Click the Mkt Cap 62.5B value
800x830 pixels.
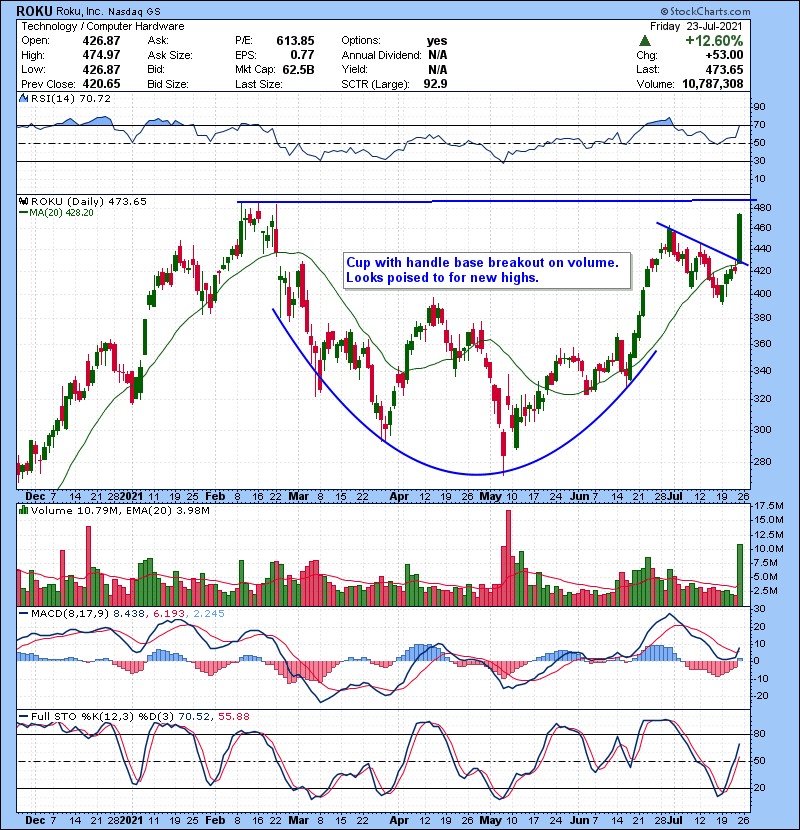(298, 69)
